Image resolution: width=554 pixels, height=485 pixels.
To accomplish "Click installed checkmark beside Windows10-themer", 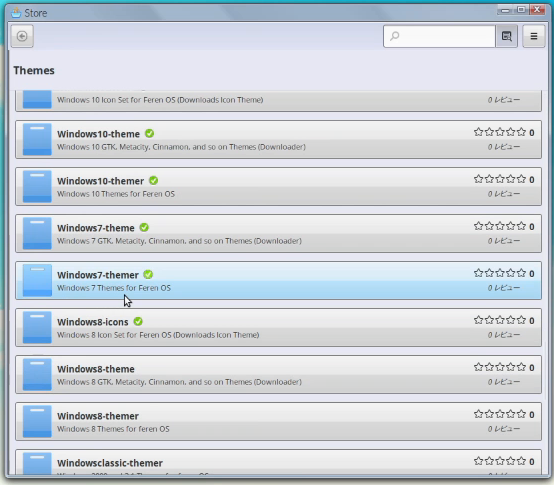I will point(153,181).
